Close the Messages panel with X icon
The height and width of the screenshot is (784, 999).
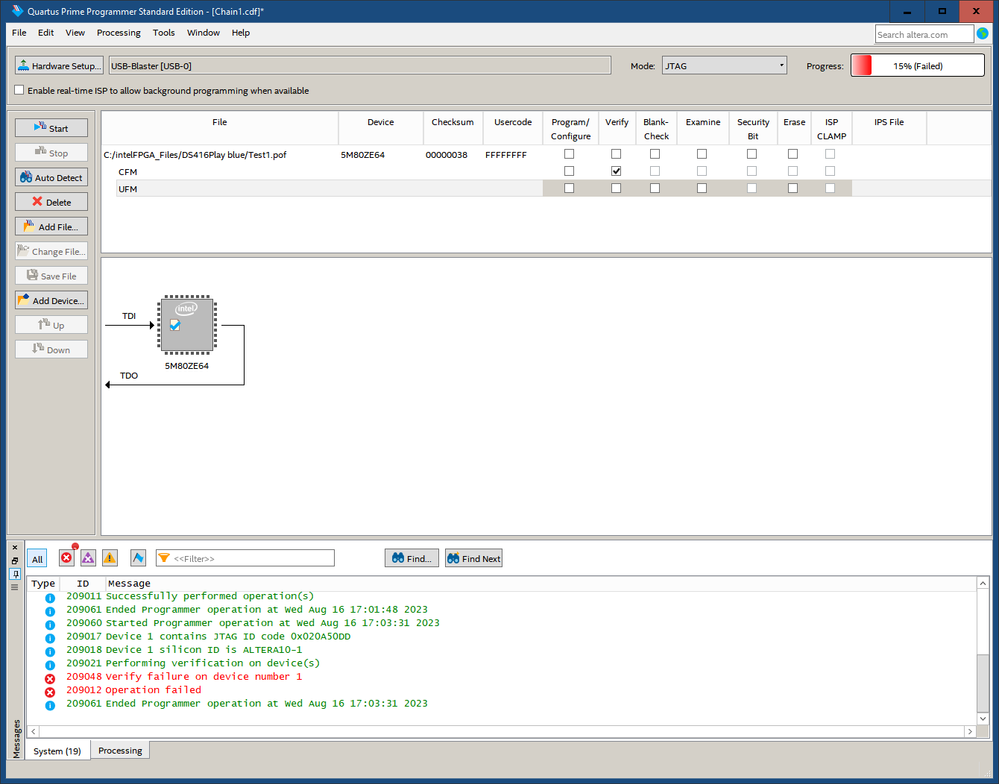(15, 547)
